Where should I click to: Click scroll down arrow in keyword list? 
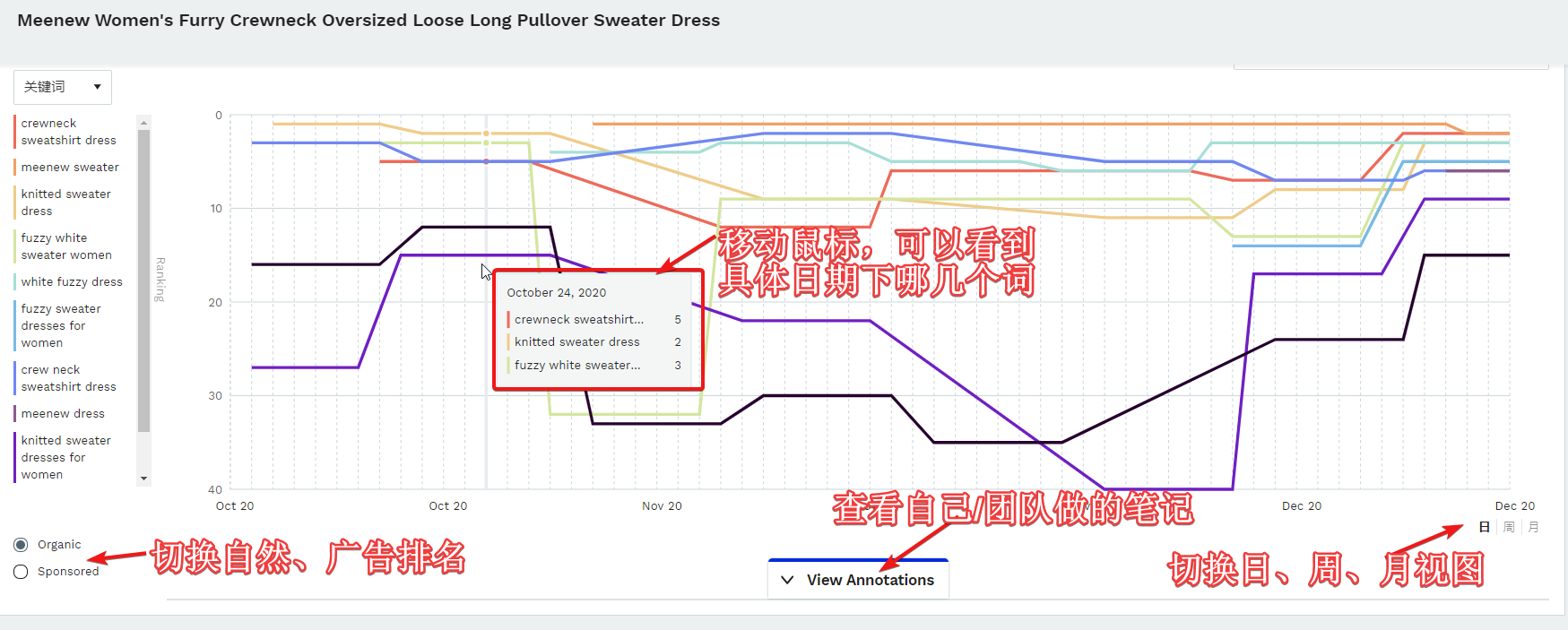[x=143, y=479]
